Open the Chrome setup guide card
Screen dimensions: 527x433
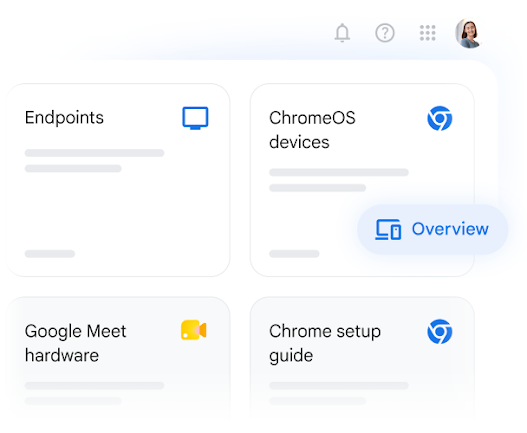coord(362,361)
